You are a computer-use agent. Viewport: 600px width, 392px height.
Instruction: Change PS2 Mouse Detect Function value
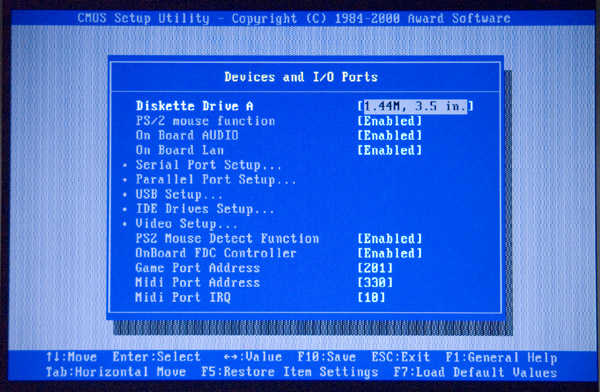(389, 238)
